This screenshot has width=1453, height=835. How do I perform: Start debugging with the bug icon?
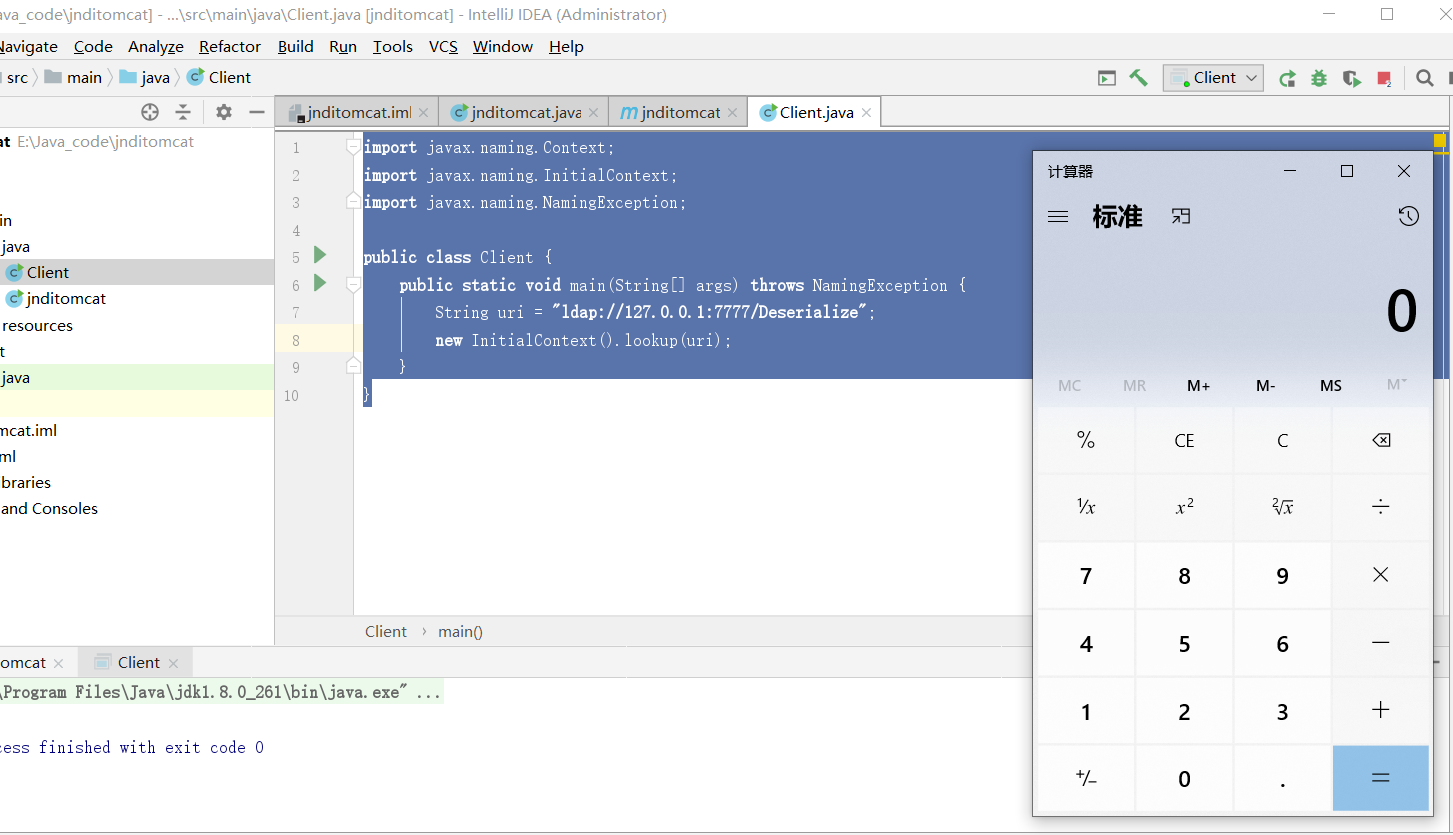coord(1319,78)
